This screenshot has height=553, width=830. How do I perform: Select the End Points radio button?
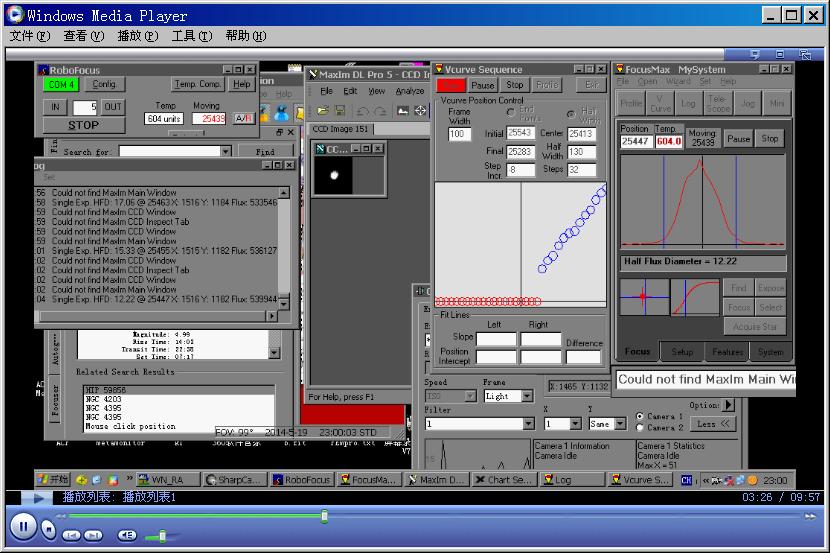pos(510,112)
